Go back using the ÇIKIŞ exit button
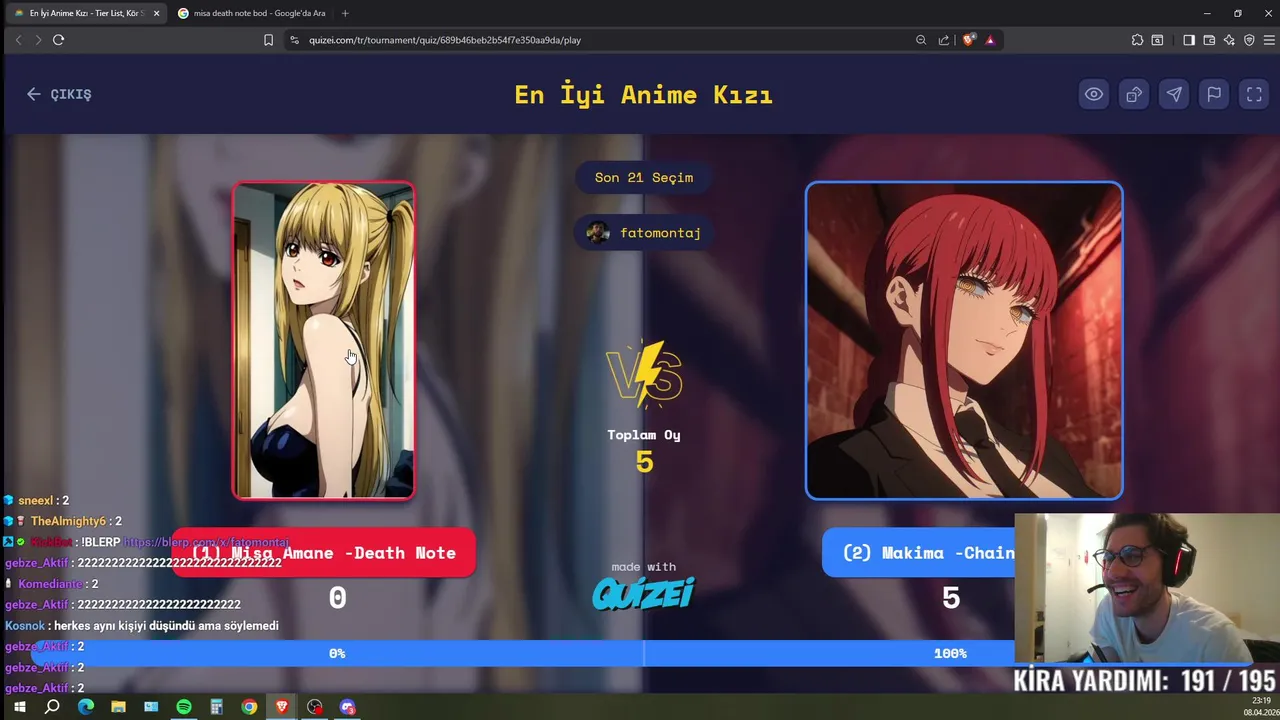Screen dimensions: 1280x720 (x=59, y=94)
